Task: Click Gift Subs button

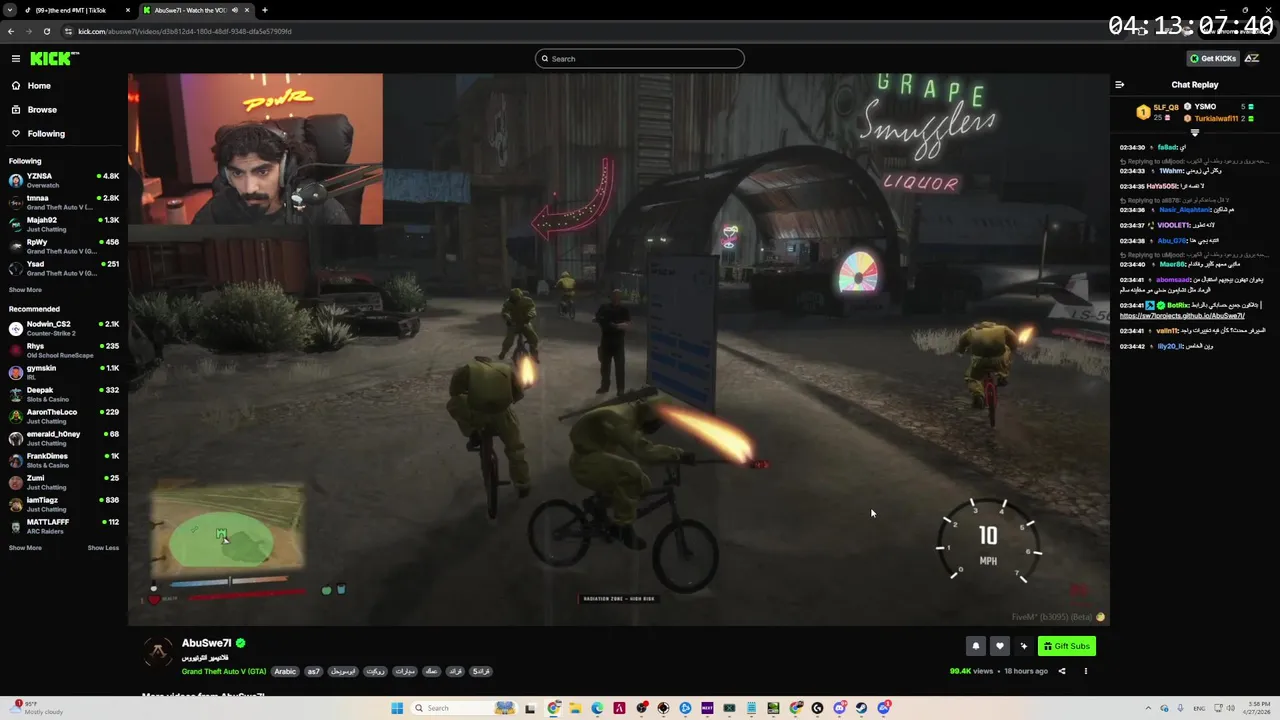Action: click(1066, 646)
